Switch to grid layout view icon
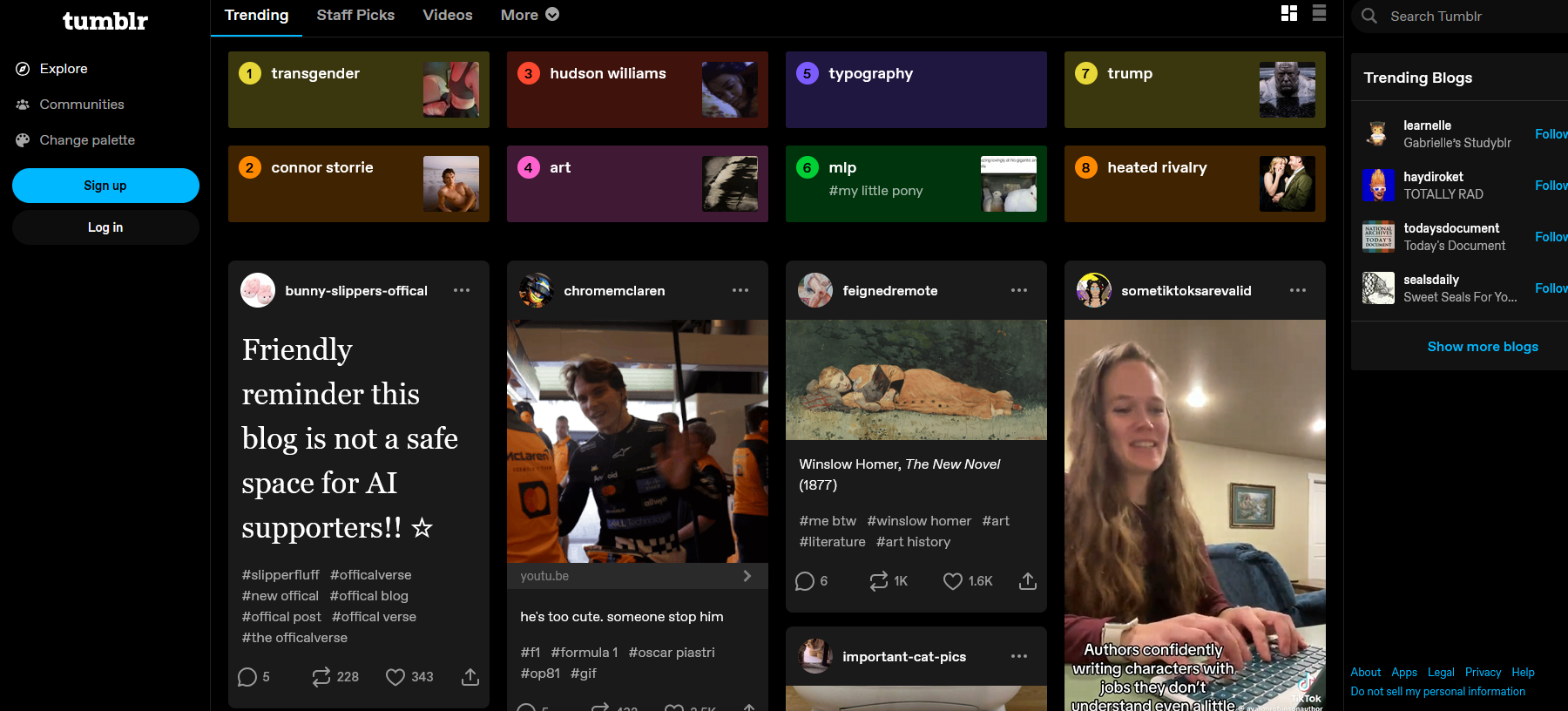This screenshot has height=711, width=1568. (1289, 13)
